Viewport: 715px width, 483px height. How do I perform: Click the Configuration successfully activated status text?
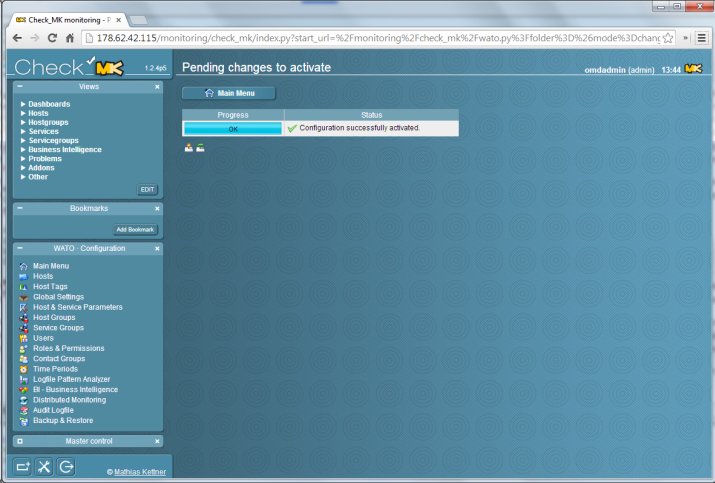point(359,128)
